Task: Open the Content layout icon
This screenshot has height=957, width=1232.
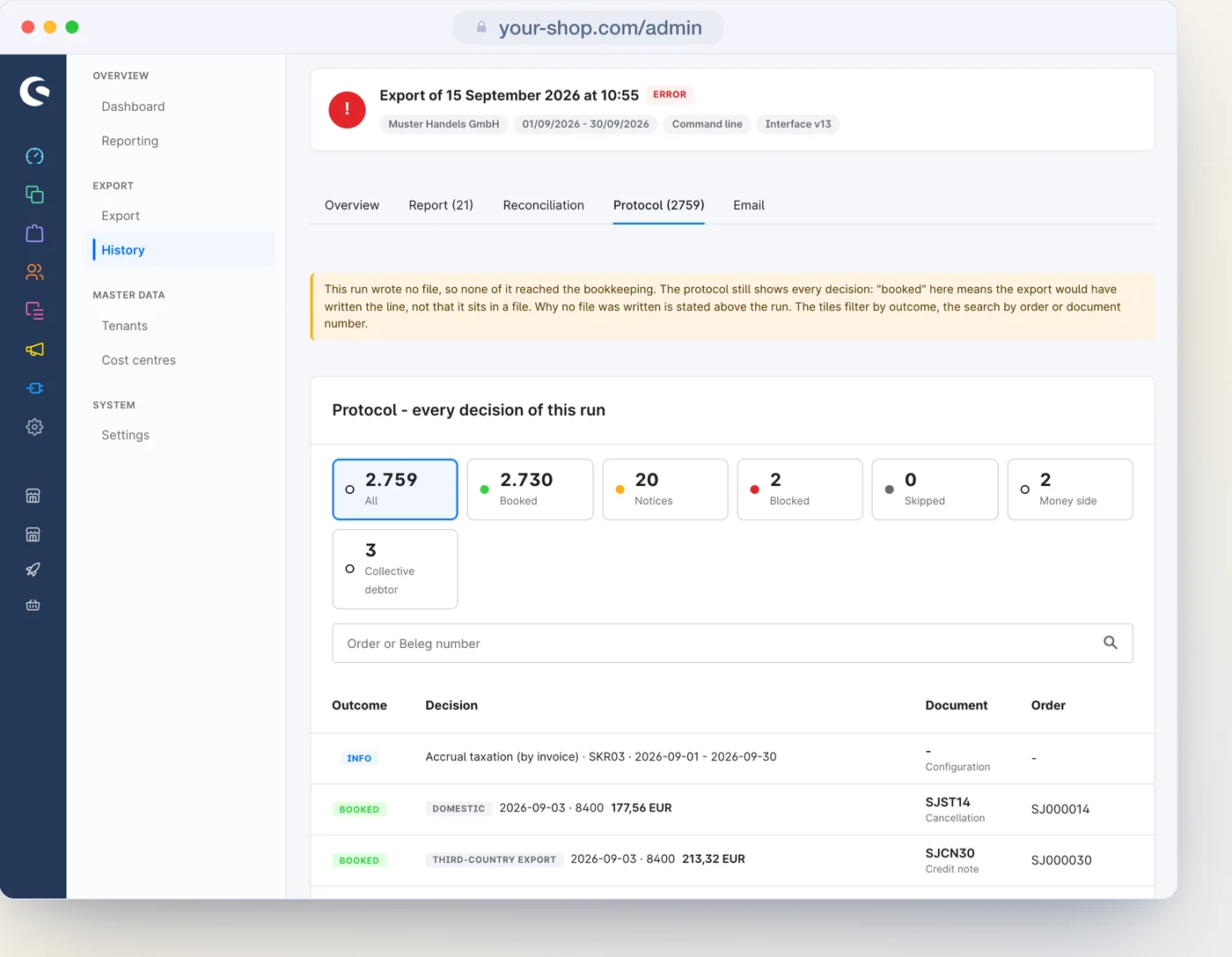Action: tap(34, 311)
